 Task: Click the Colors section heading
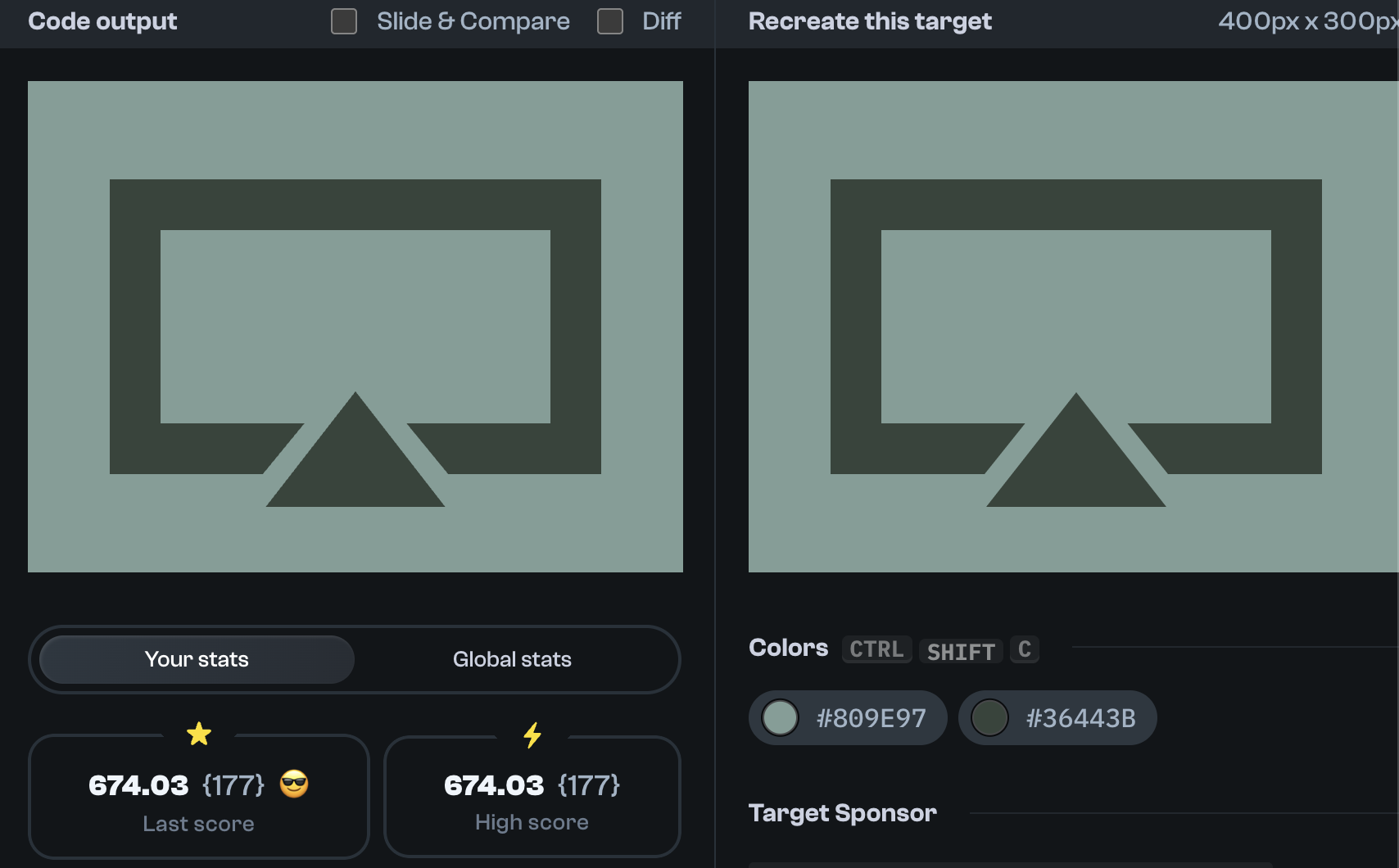(x=789, y=648)
